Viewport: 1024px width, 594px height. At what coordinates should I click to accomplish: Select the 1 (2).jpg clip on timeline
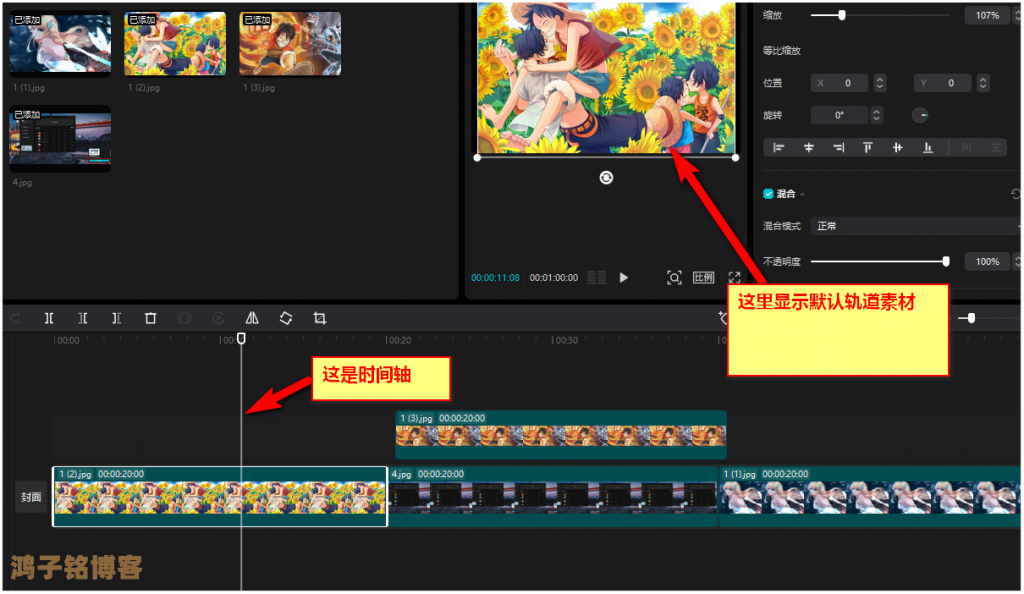coord(220,496)
